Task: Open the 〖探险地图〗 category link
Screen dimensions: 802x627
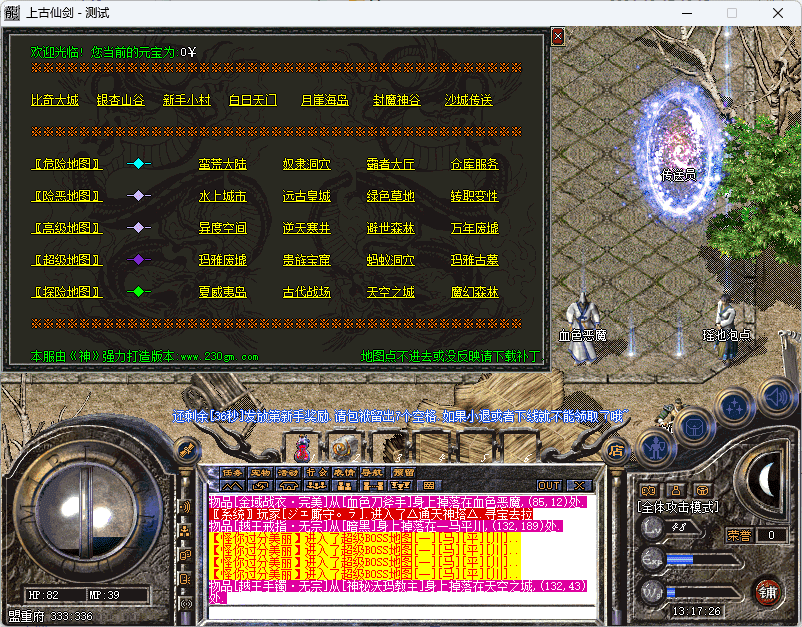Action: (x=67, y=292)
